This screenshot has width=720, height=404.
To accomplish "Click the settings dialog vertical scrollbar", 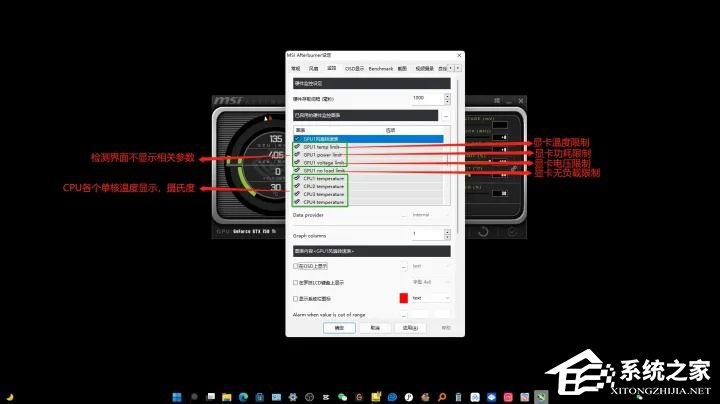I will tap(457, 156).
